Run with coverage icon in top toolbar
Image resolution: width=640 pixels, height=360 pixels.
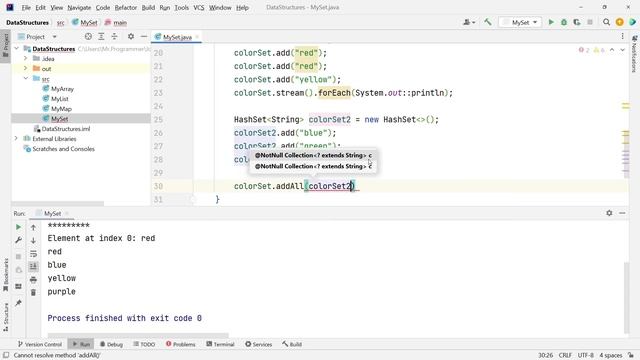(577, 22)
